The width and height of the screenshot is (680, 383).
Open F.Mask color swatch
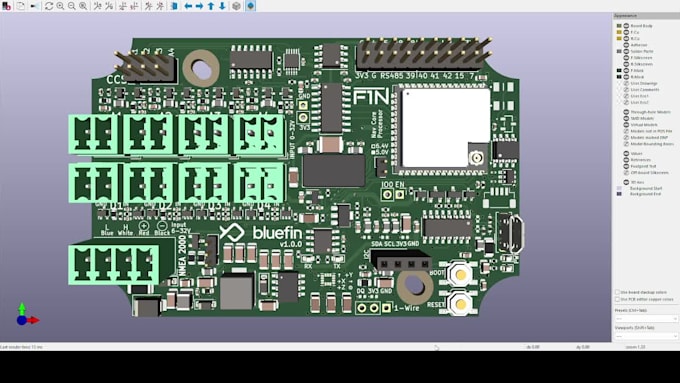[619, 70]
